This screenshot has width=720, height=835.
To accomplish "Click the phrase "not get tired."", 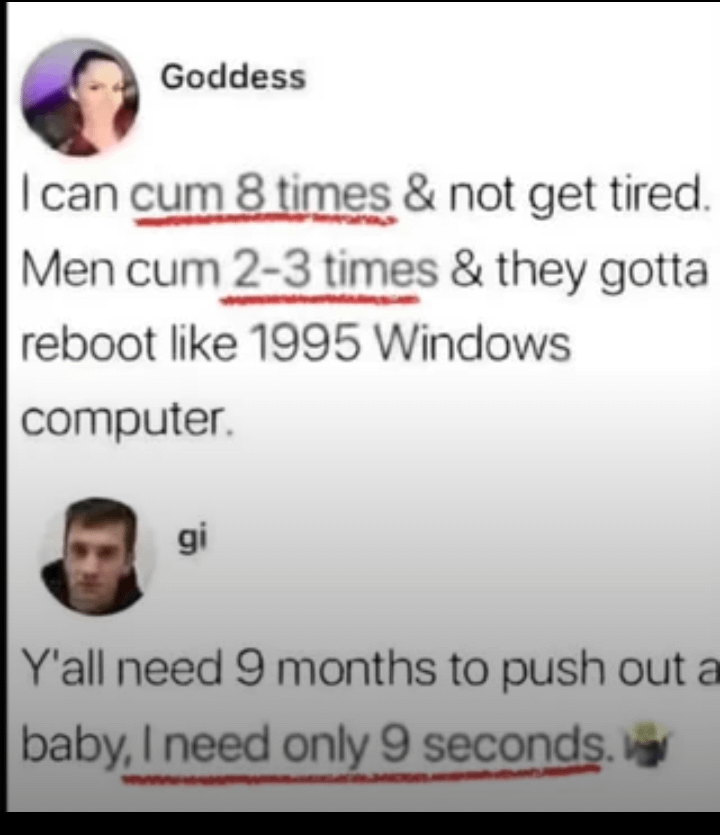I will coord(579,195).
